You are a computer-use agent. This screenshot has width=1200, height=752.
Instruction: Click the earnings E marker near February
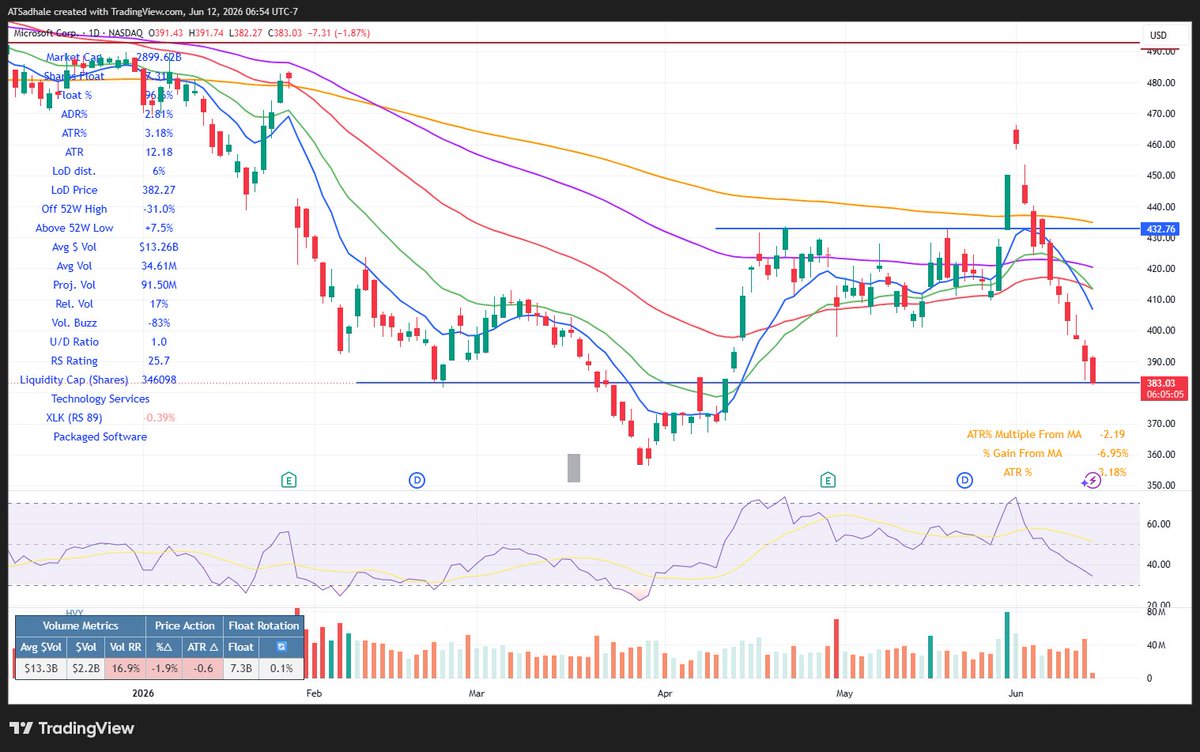pos(288,480)
